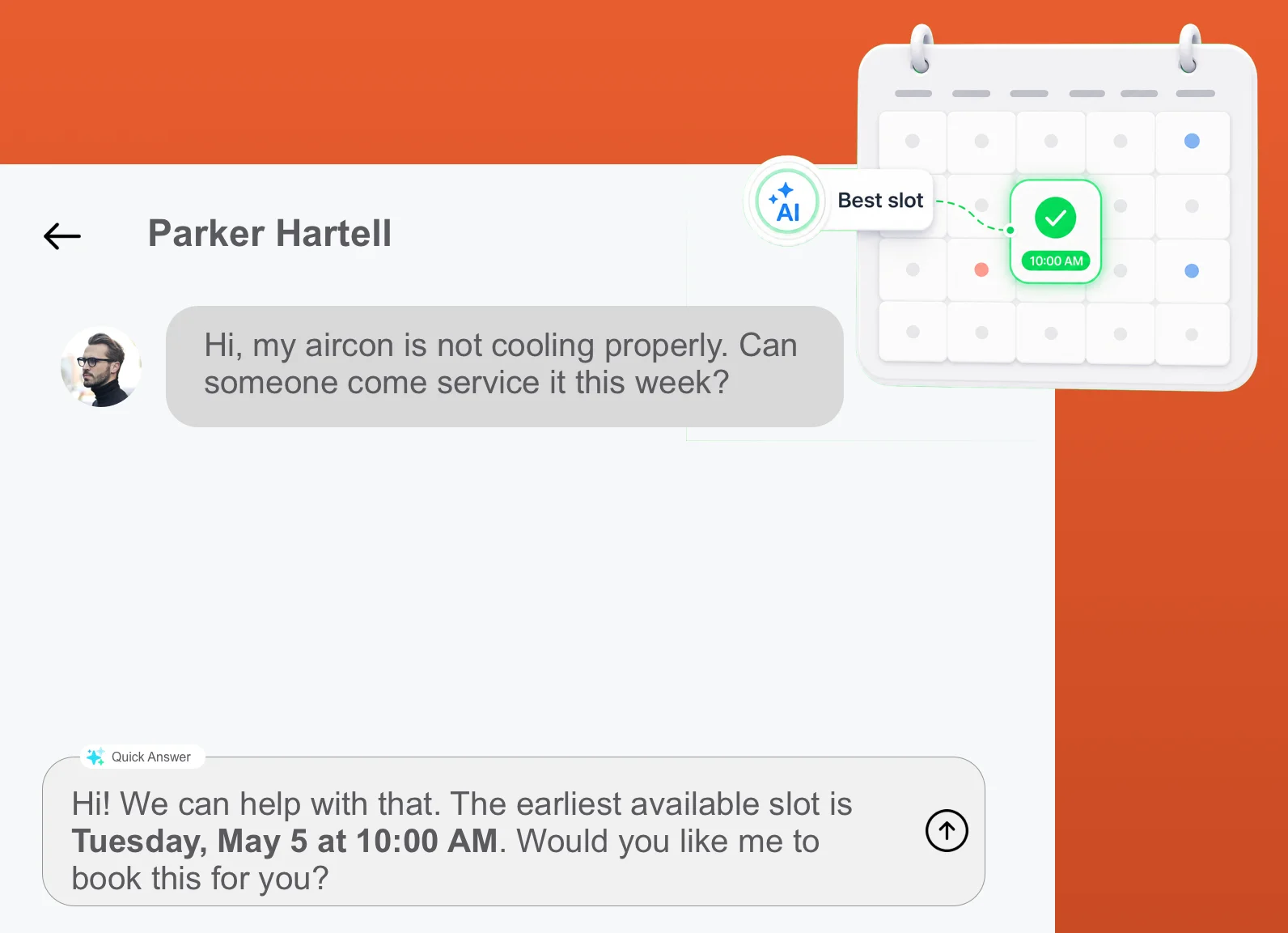1288x933 pixels.
Task: Click the Quick Answer sparkle icon
Action: click(x=95, y=757)
